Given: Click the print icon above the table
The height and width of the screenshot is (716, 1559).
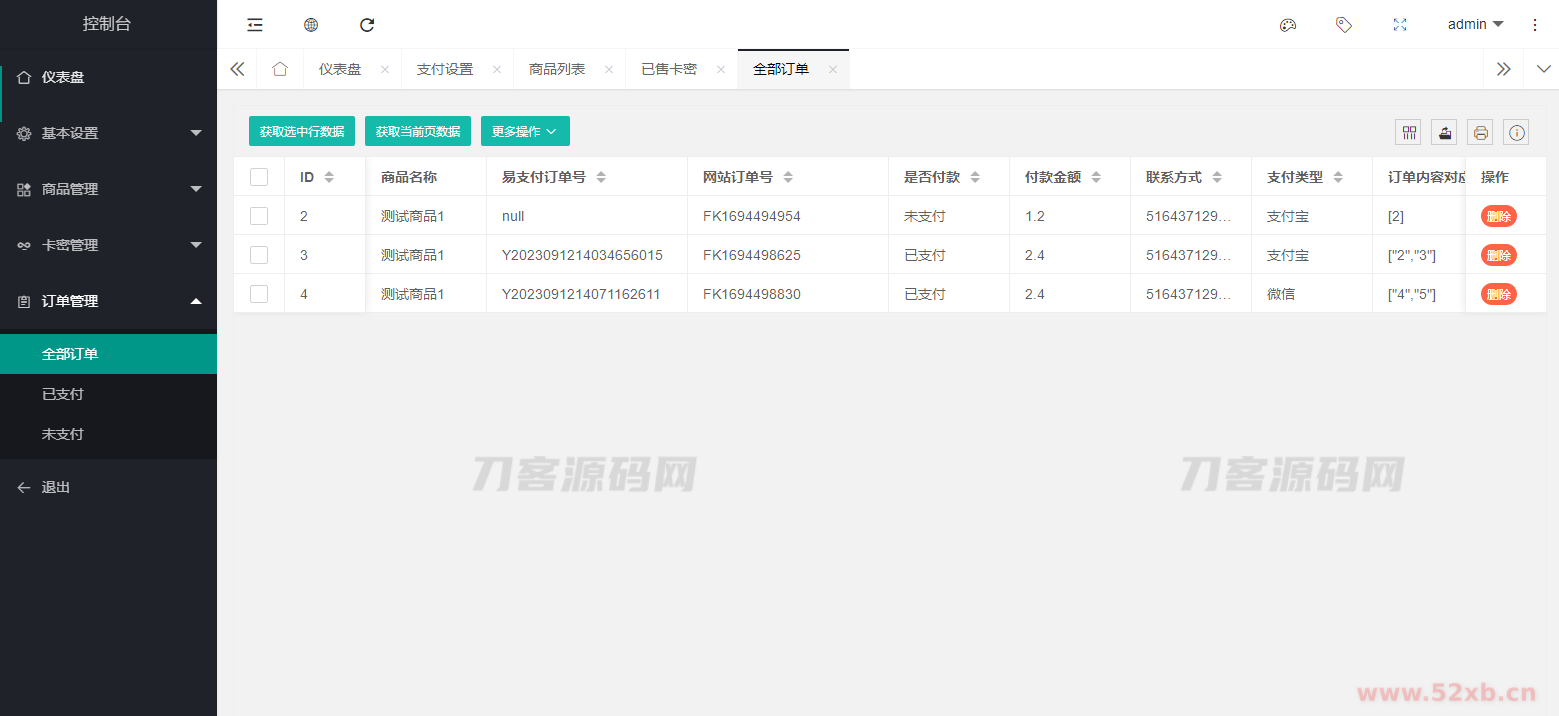Looking at the screenshot, I should click(x=1481, y=132).
